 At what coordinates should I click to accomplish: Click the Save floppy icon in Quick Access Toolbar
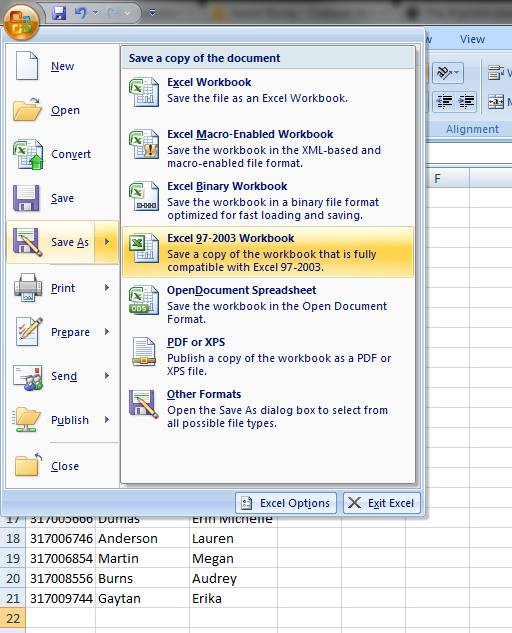point(59,13)
